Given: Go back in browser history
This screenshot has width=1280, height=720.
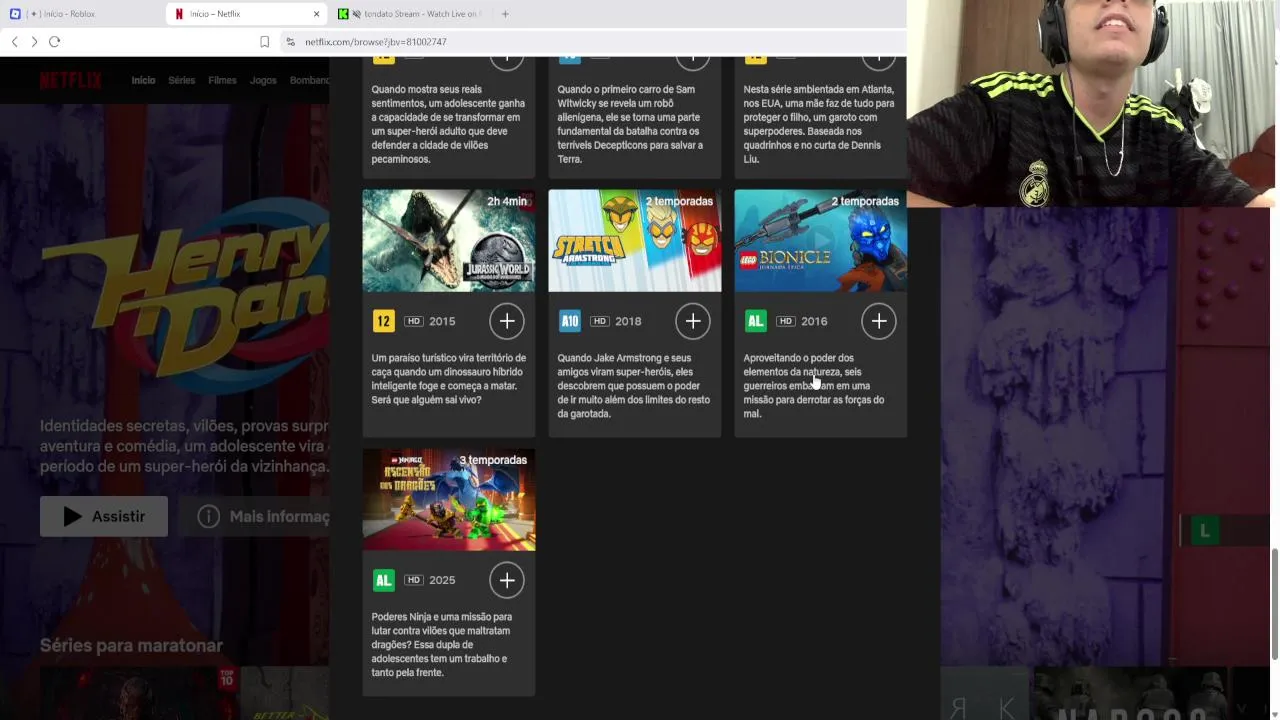Looking at the screenshot, I should pos(14,42).
